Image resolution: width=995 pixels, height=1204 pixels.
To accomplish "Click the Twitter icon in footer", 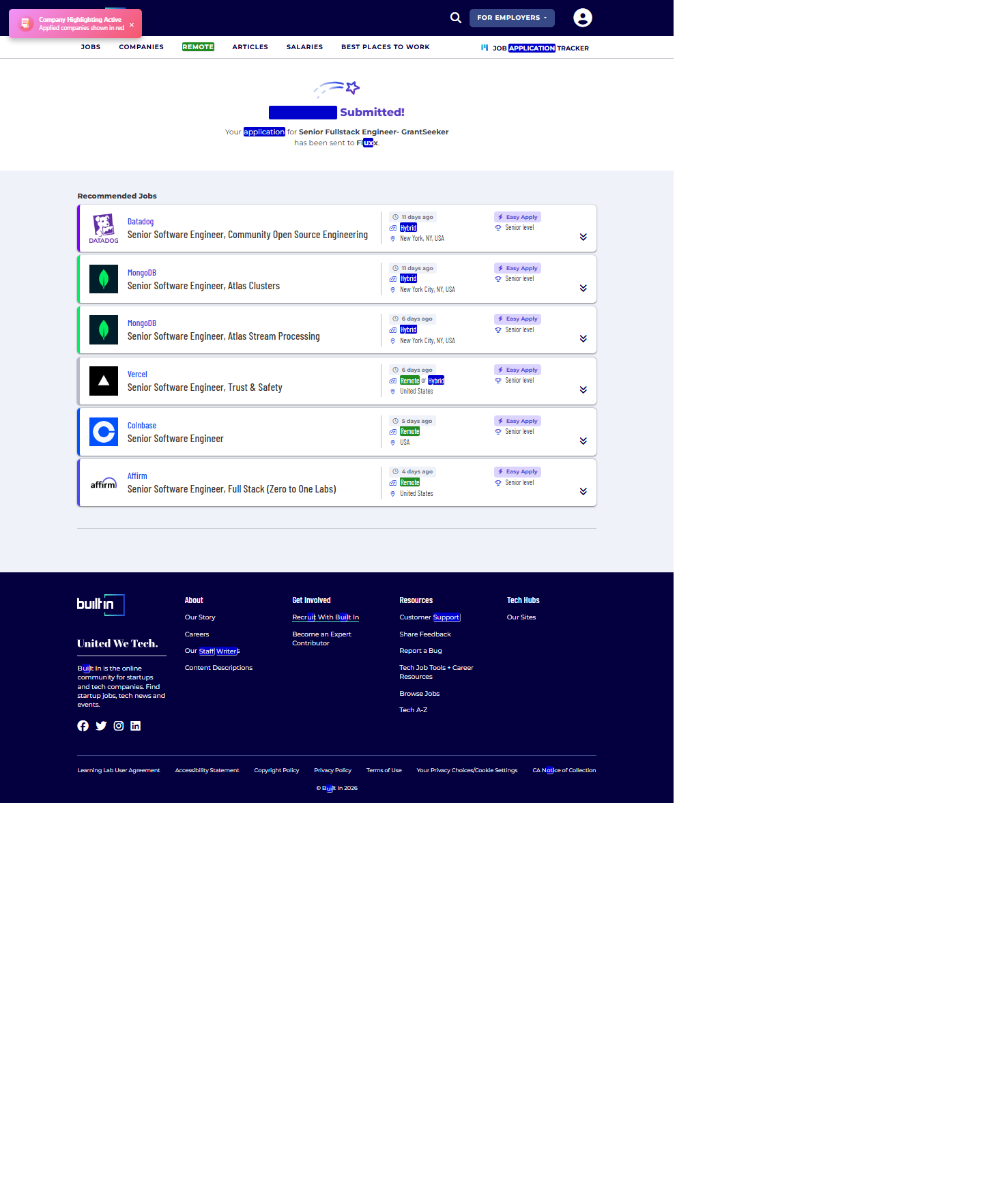I will (101, 726).
